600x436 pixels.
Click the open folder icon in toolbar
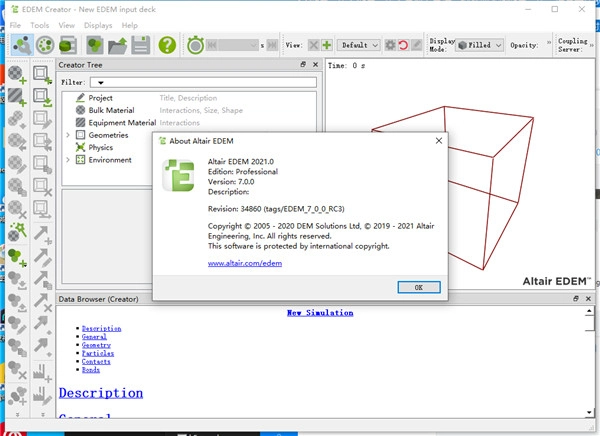click(117, 45)
